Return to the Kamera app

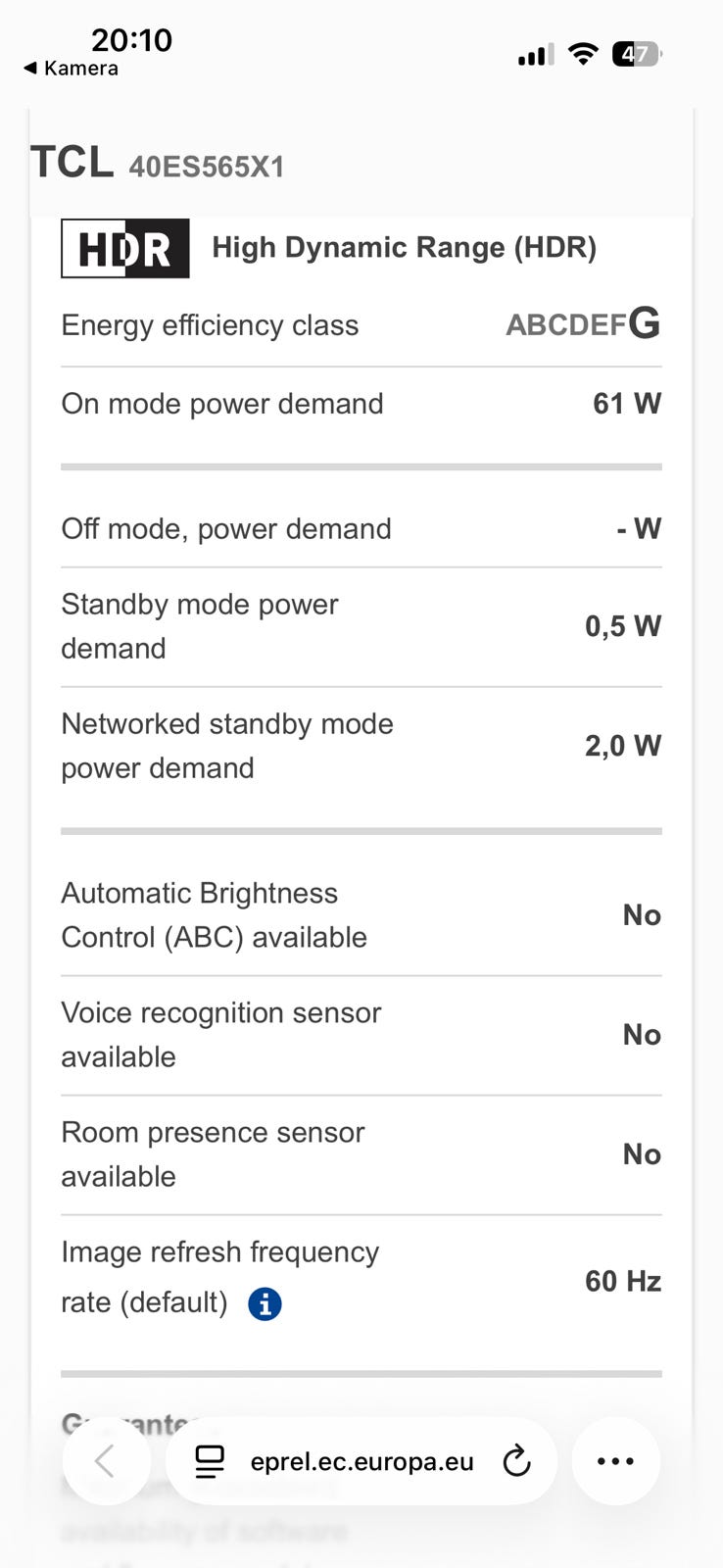[71, 69]
